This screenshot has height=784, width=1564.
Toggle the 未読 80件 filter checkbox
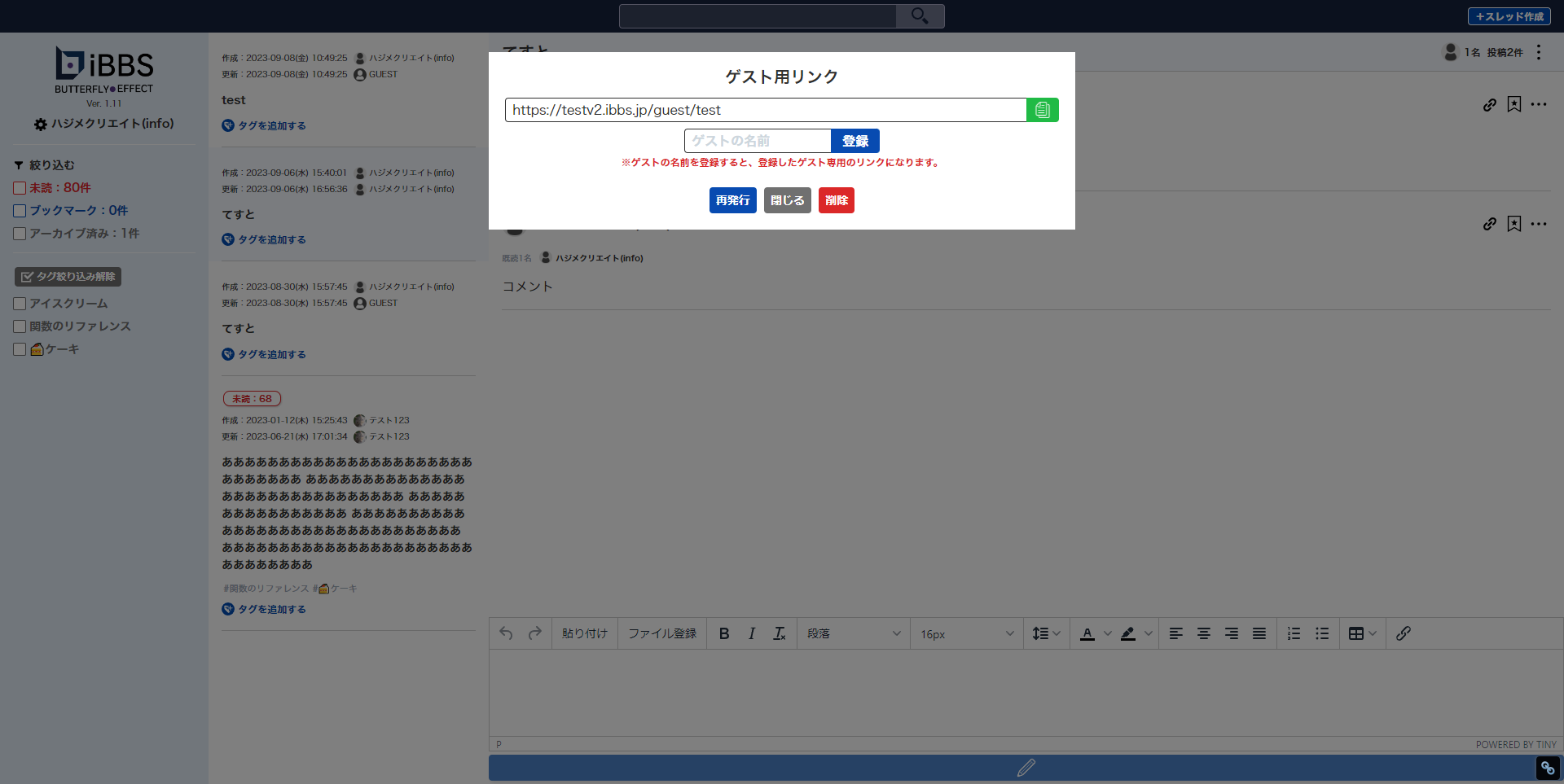tap(20, 188)
